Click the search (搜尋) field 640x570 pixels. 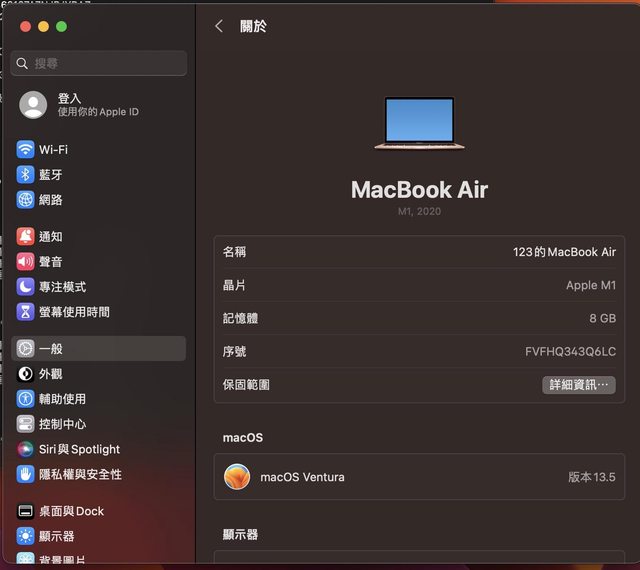point(100,63)
